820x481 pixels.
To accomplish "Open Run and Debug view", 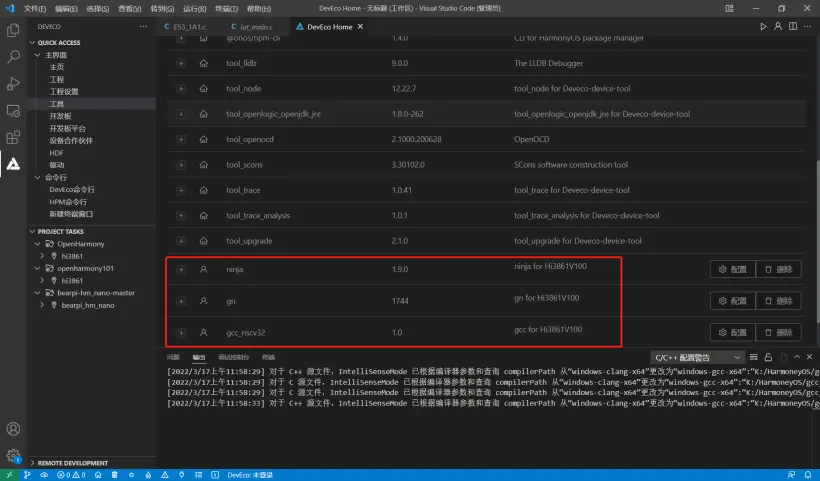I will pyautogui.click(x=13, y=84).
